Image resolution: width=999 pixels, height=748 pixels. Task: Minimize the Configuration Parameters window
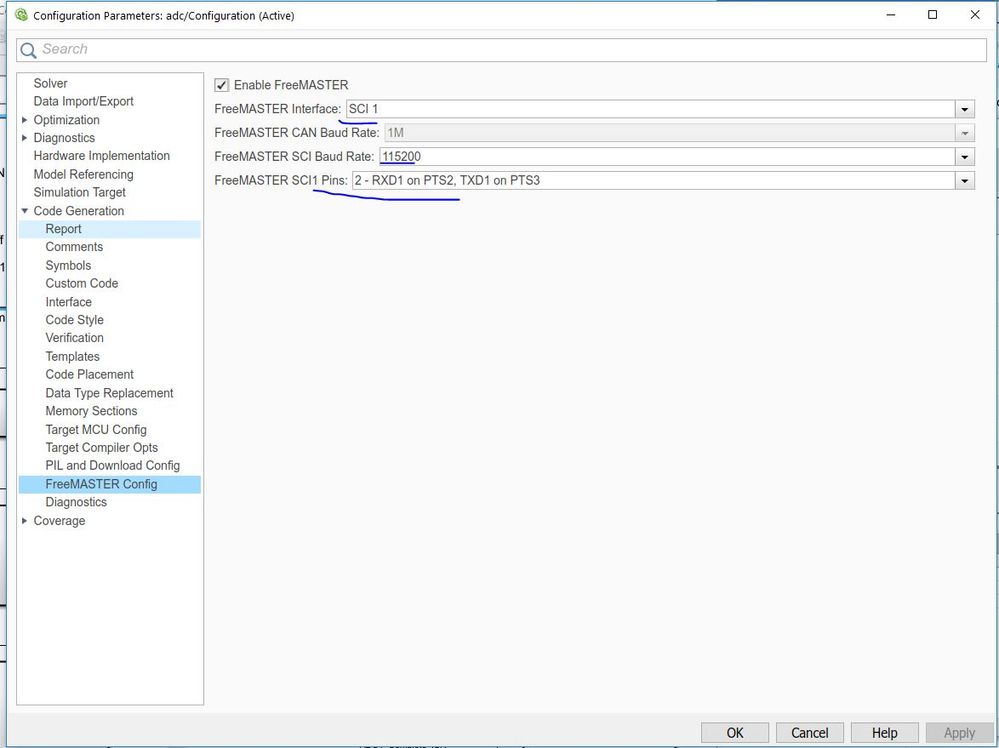click(x=891, y=15)
